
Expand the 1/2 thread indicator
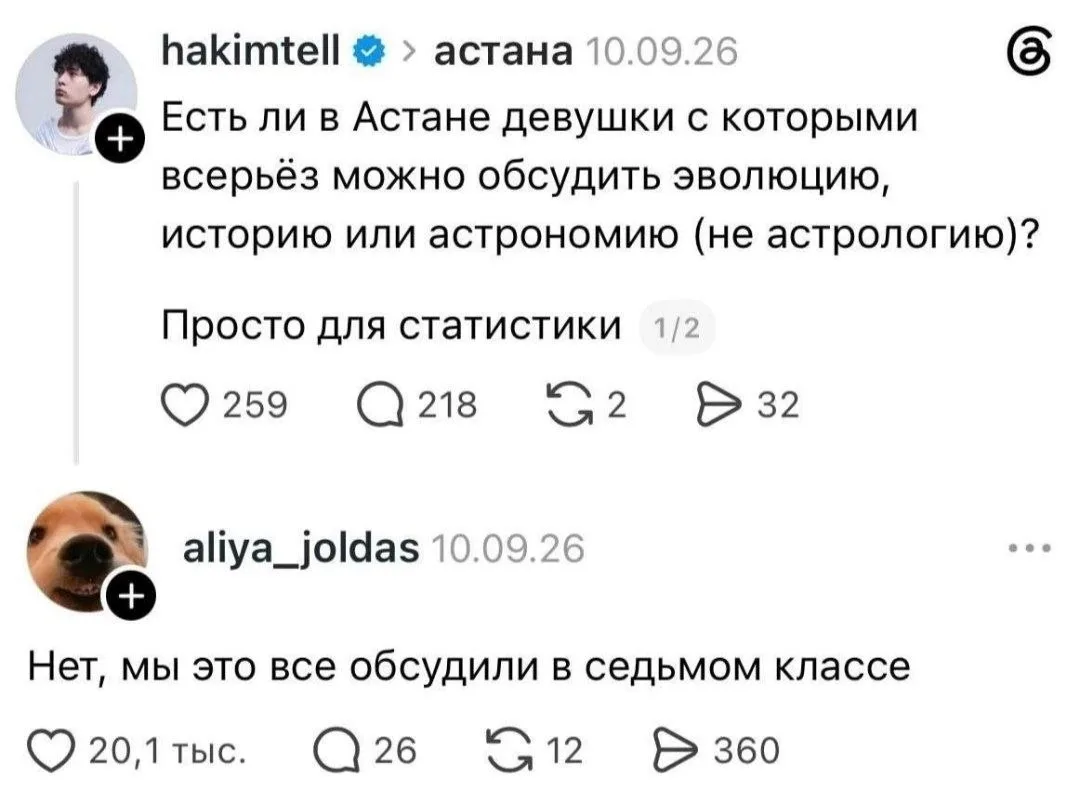677,328
